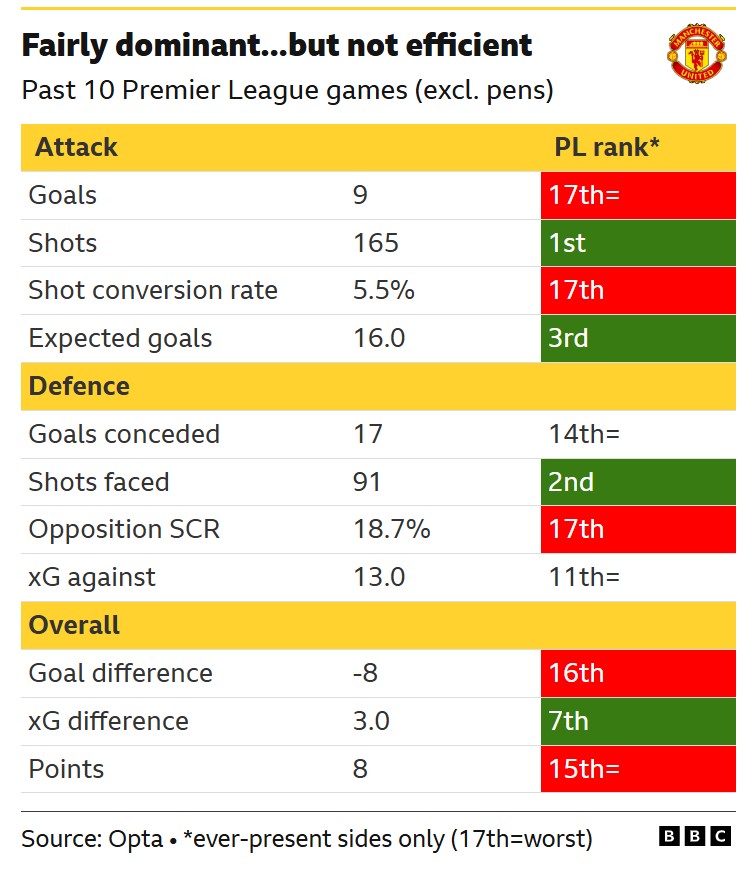Click the red 15th= Points rank cell
Image resolution: width=753 pixels, height=871 pixels.
[638, 769]
